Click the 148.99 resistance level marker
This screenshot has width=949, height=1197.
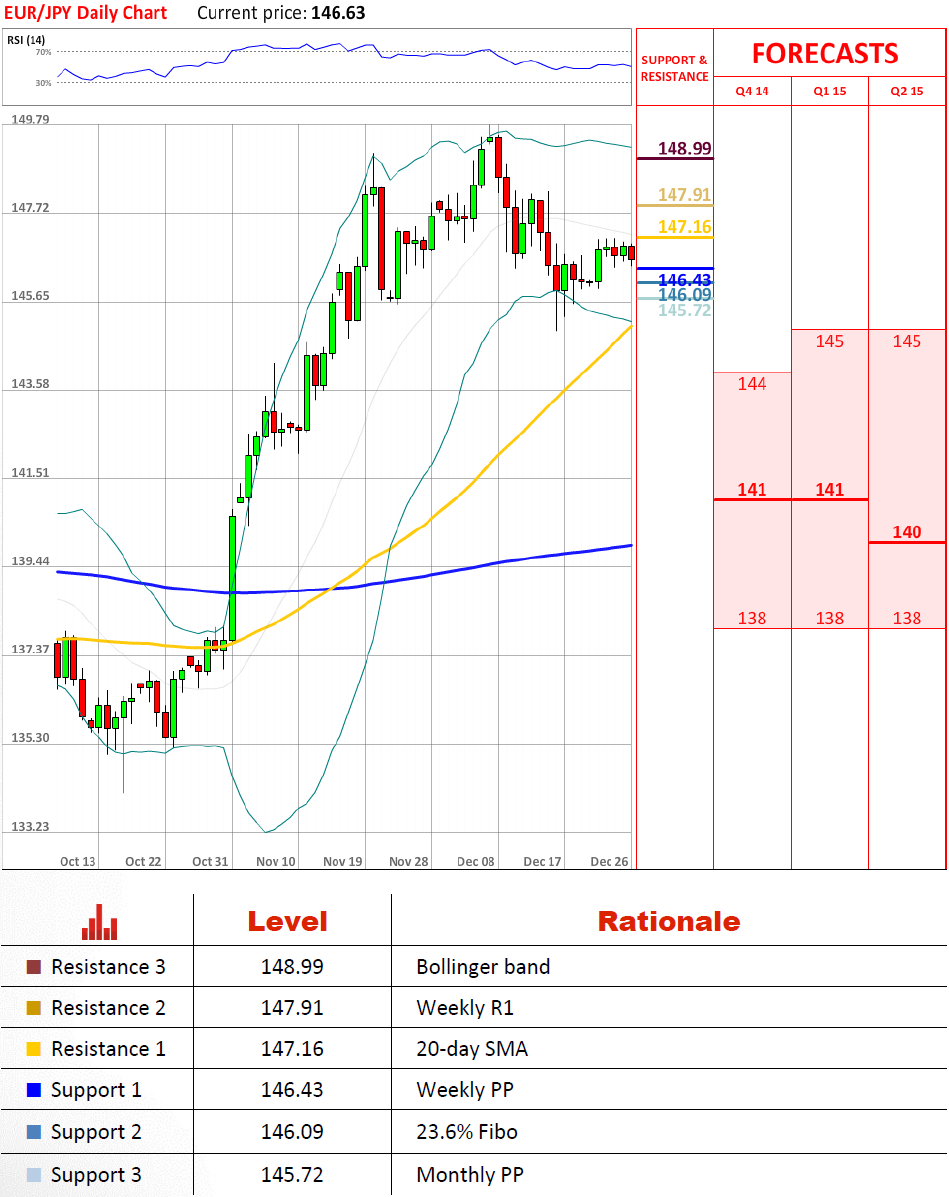point(685,148)
